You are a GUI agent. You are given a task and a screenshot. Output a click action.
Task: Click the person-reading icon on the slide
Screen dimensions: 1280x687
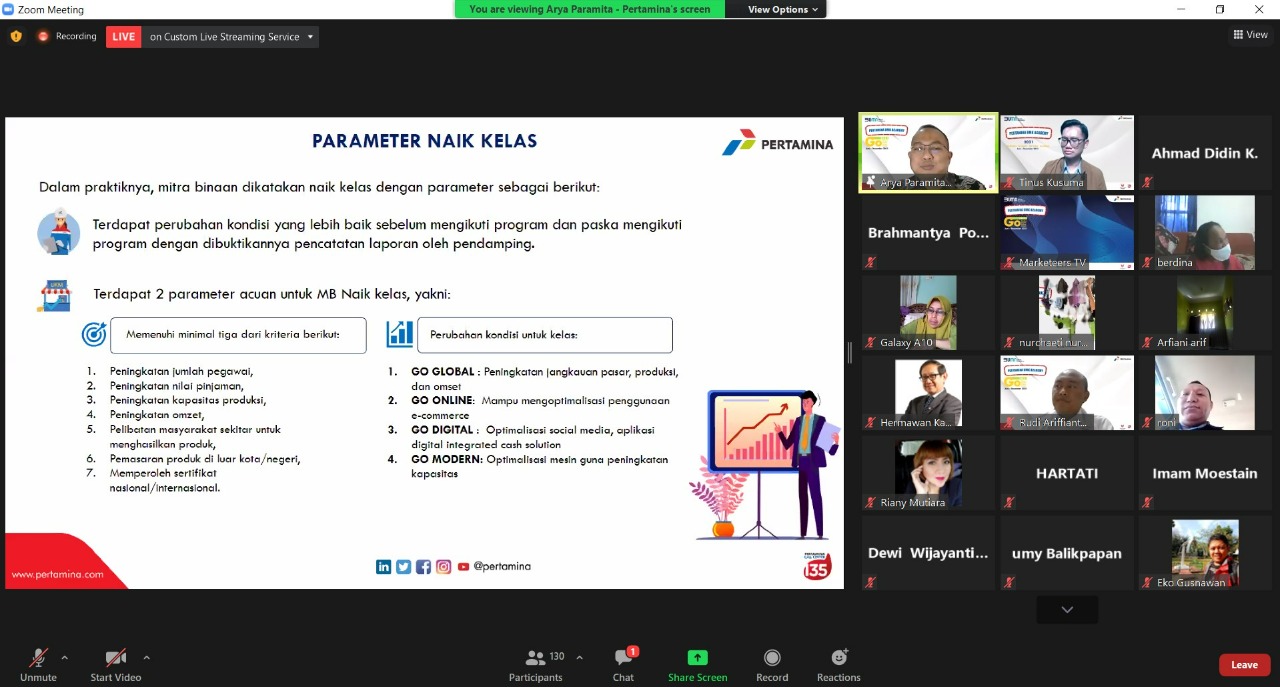click(58, 232)
